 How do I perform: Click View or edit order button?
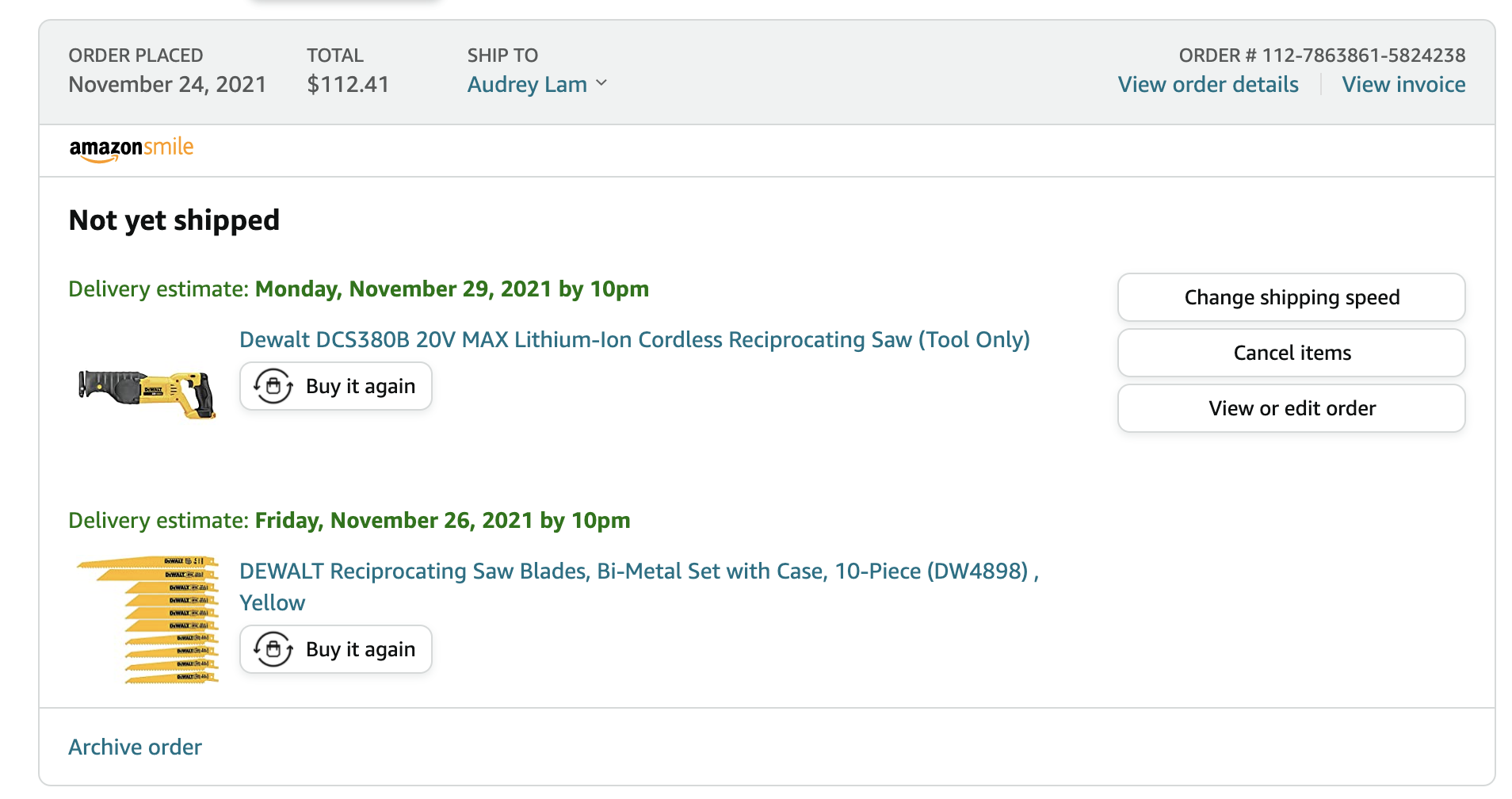click(x=1291, y=408)
